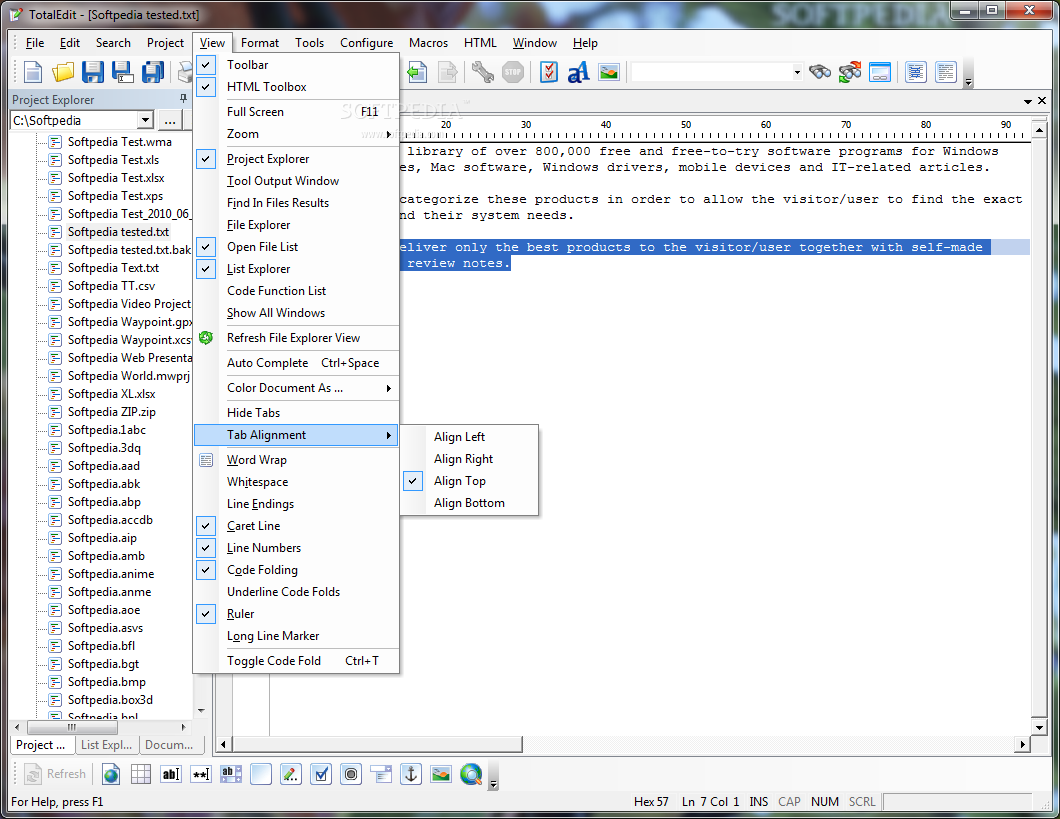Open the Macros menu

[x=428, y=43]
